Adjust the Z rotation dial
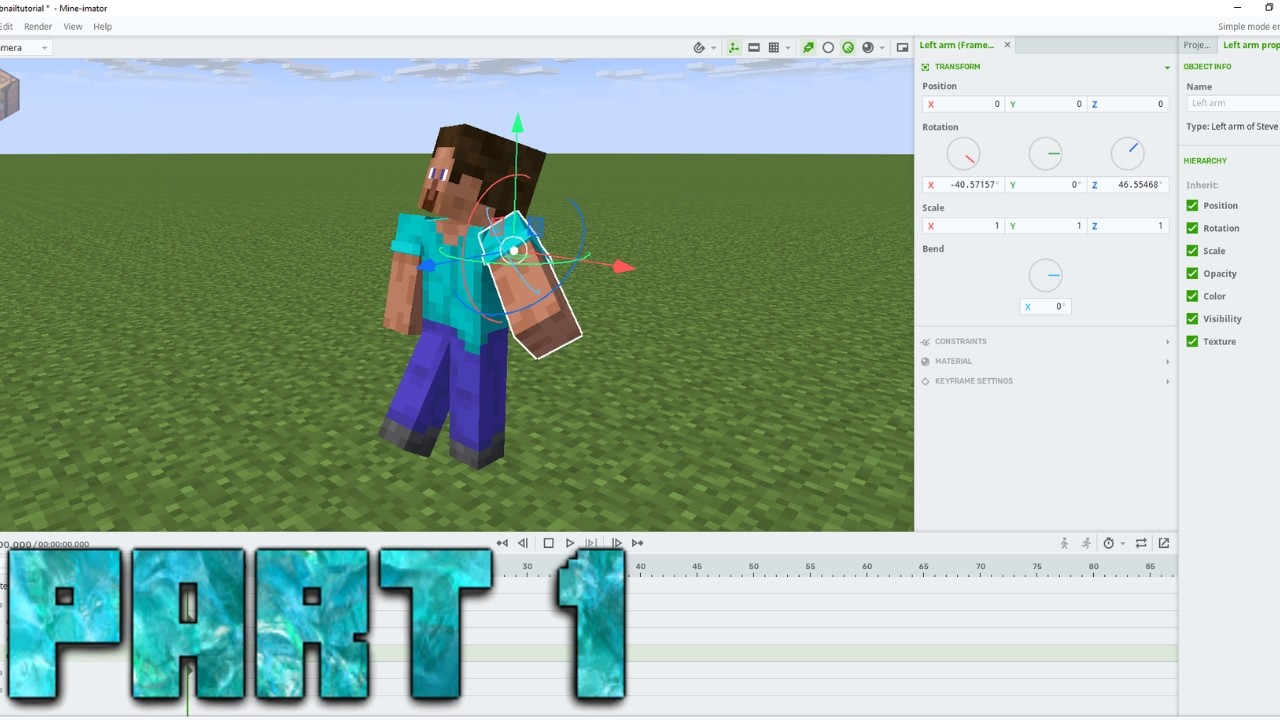The image size is (1280, 720). (x=1128, y=154)
